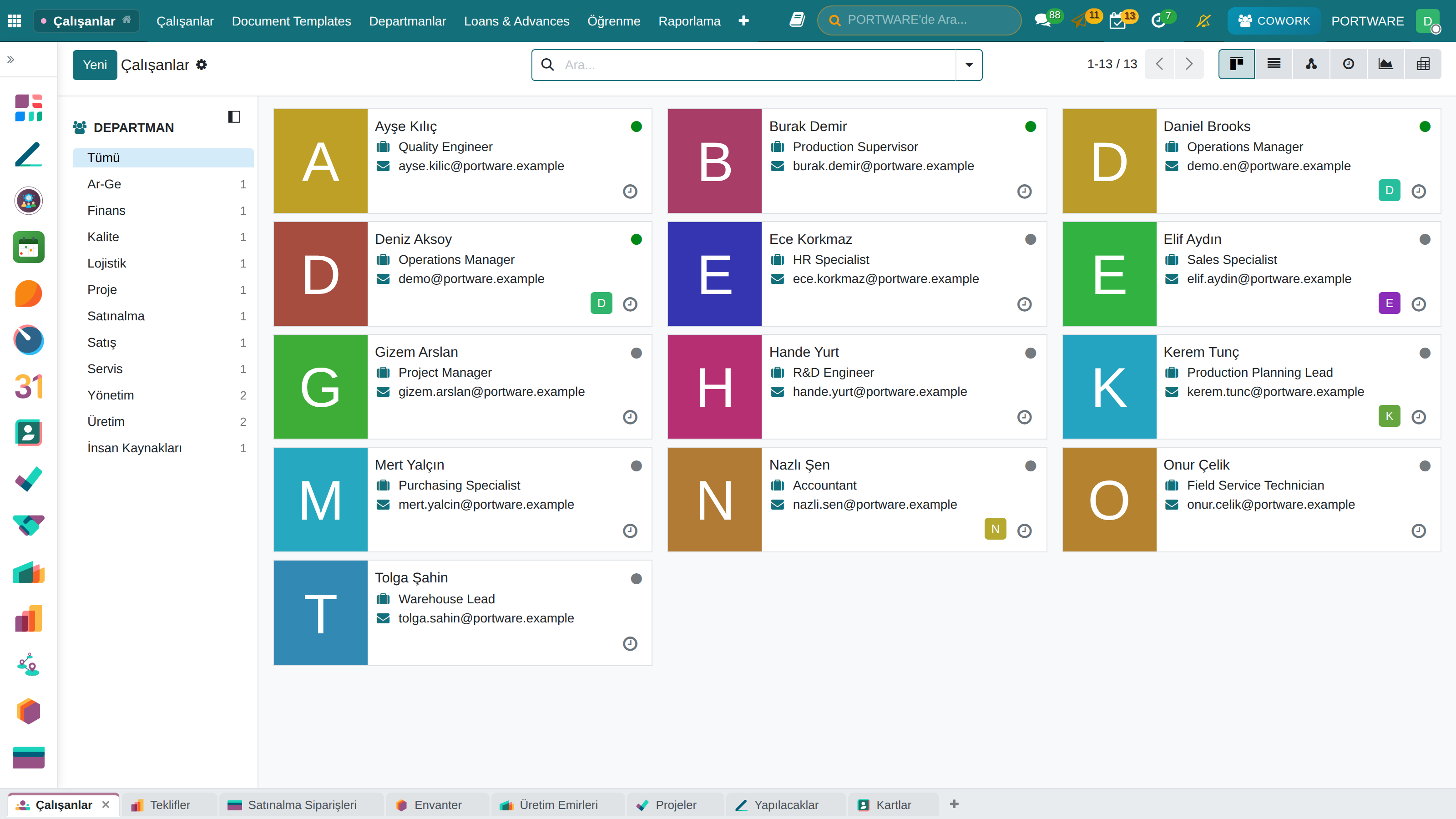Close the Çalışanlar bottom tab

click(x=106, y=805)
